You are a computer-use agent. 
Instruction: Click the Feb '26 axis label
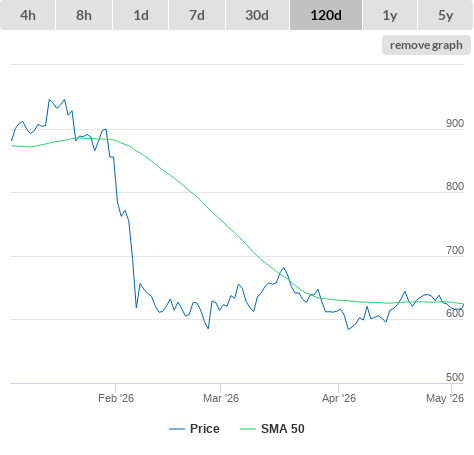[116, 398]
